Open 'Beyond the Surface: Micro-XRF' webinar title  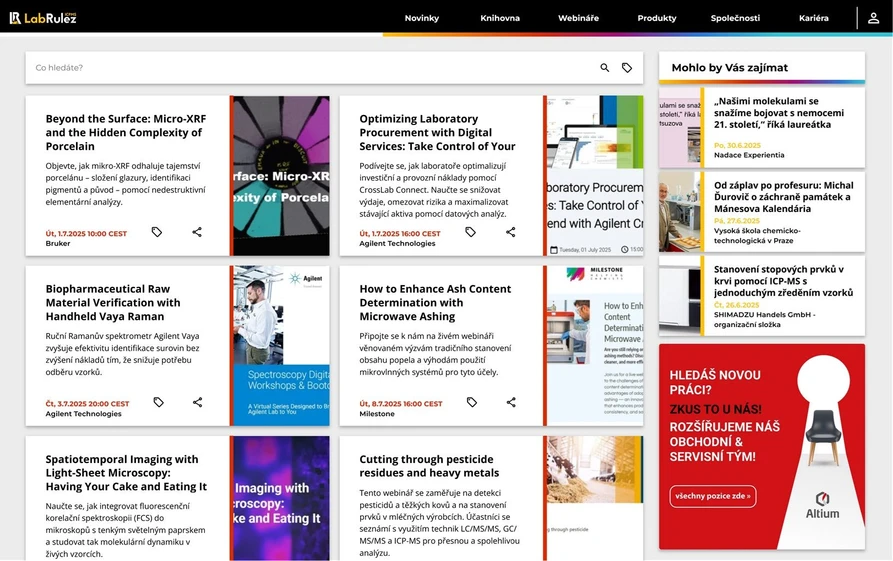click(126, 132)
